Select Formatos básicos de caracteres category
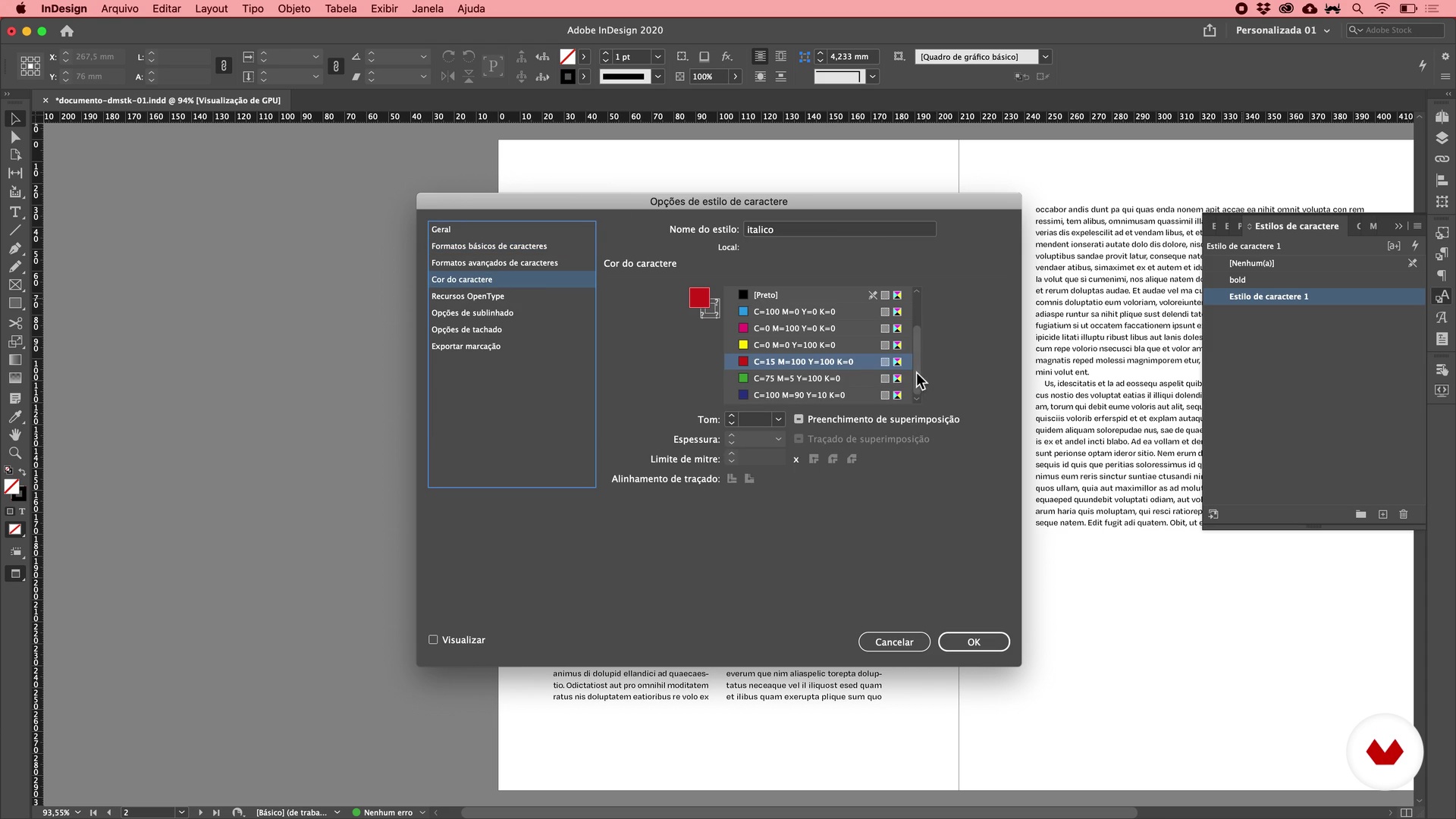The height and width of the screenshot is (819, 1456). (x=489, y=246)
